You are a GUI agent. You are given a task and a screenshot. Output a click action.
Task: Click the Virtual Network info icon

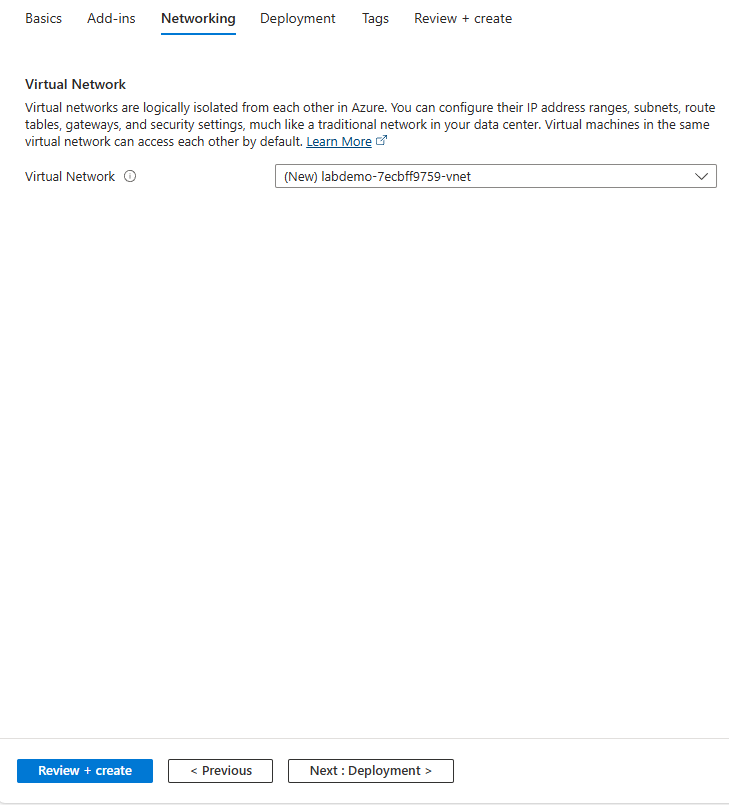pyautogui.click(x=130, y=177)
